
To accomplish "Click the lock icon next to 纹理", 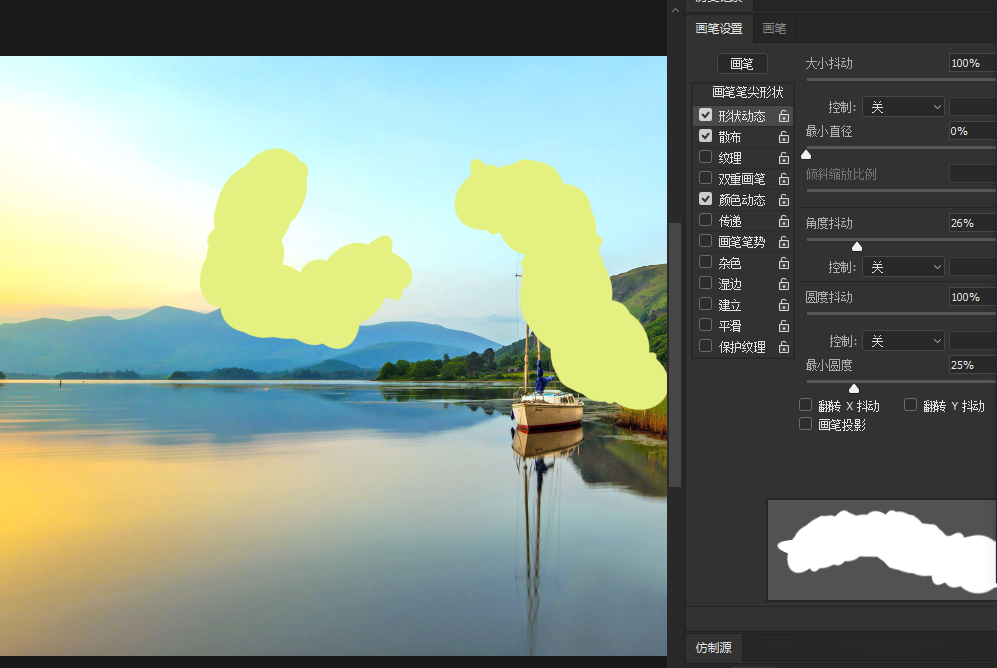I will (x=784, y=158).
